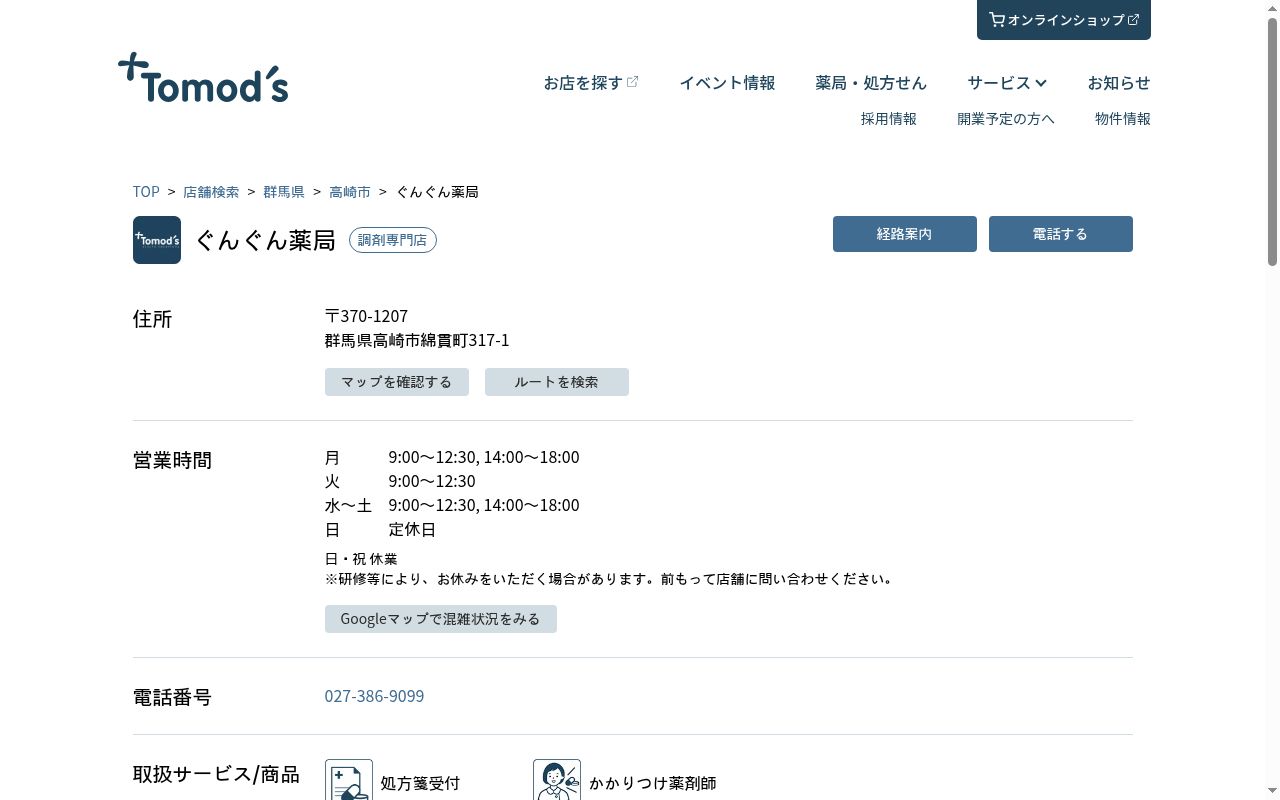This screenshot has width=1280, height=800.
Task: Click the 取扱サービス/商品 section heading
Action: click(x=216, y=774)
